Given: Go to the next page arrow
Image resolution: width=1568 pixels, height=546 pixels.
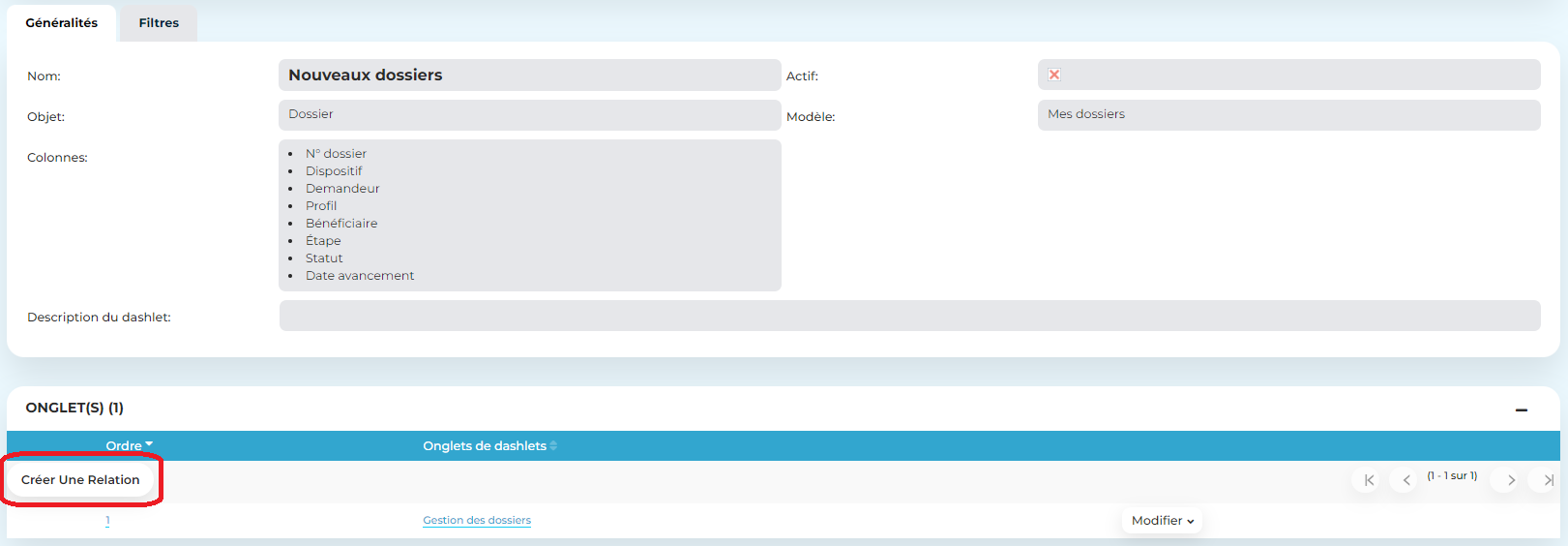Looking at the screenshot, I should pyautogui.click(x=1510, y=480).
